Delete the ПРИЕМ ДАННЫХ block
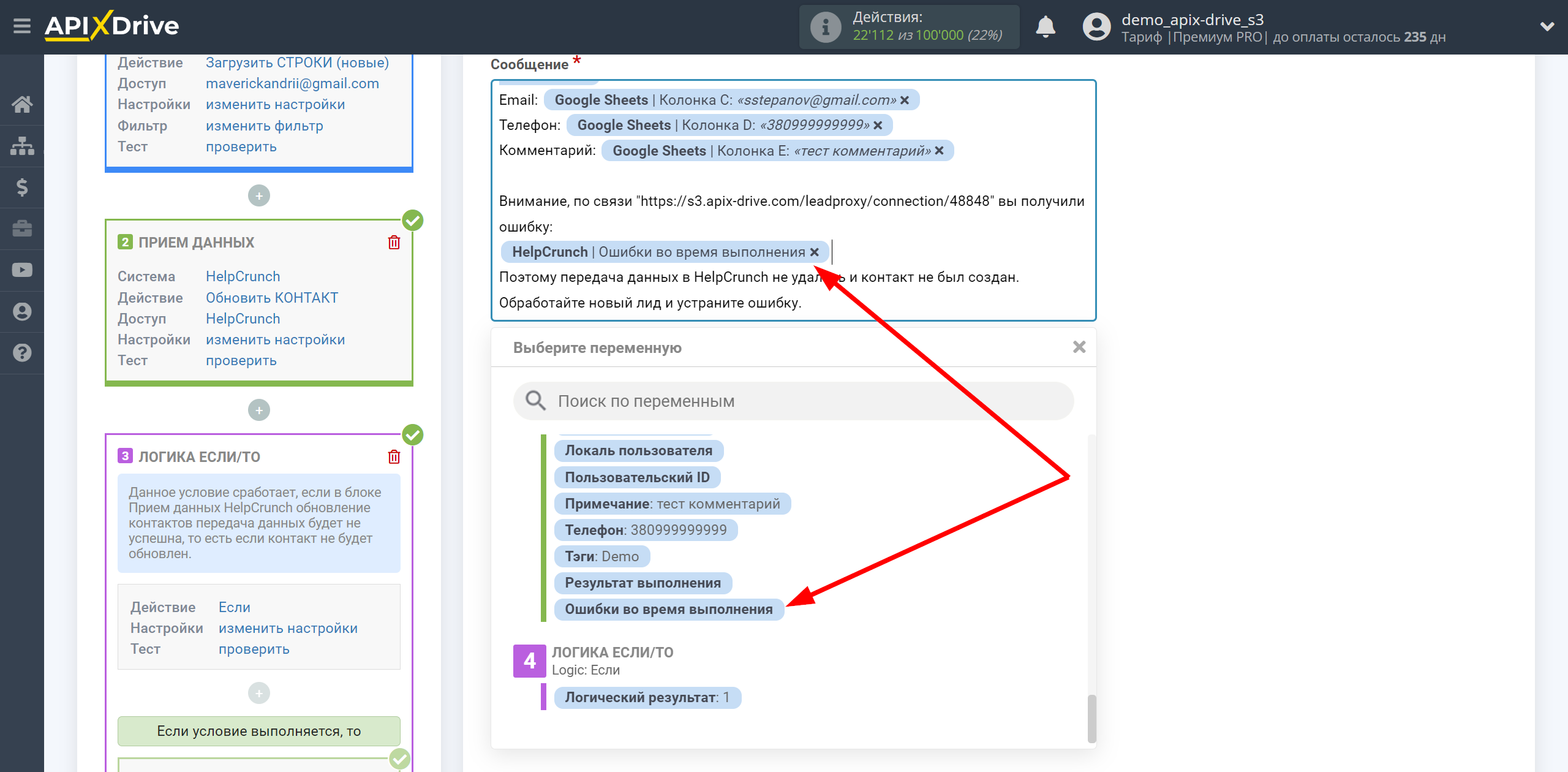This screenshot has height=772, width=1568. [x=394, y=243]
